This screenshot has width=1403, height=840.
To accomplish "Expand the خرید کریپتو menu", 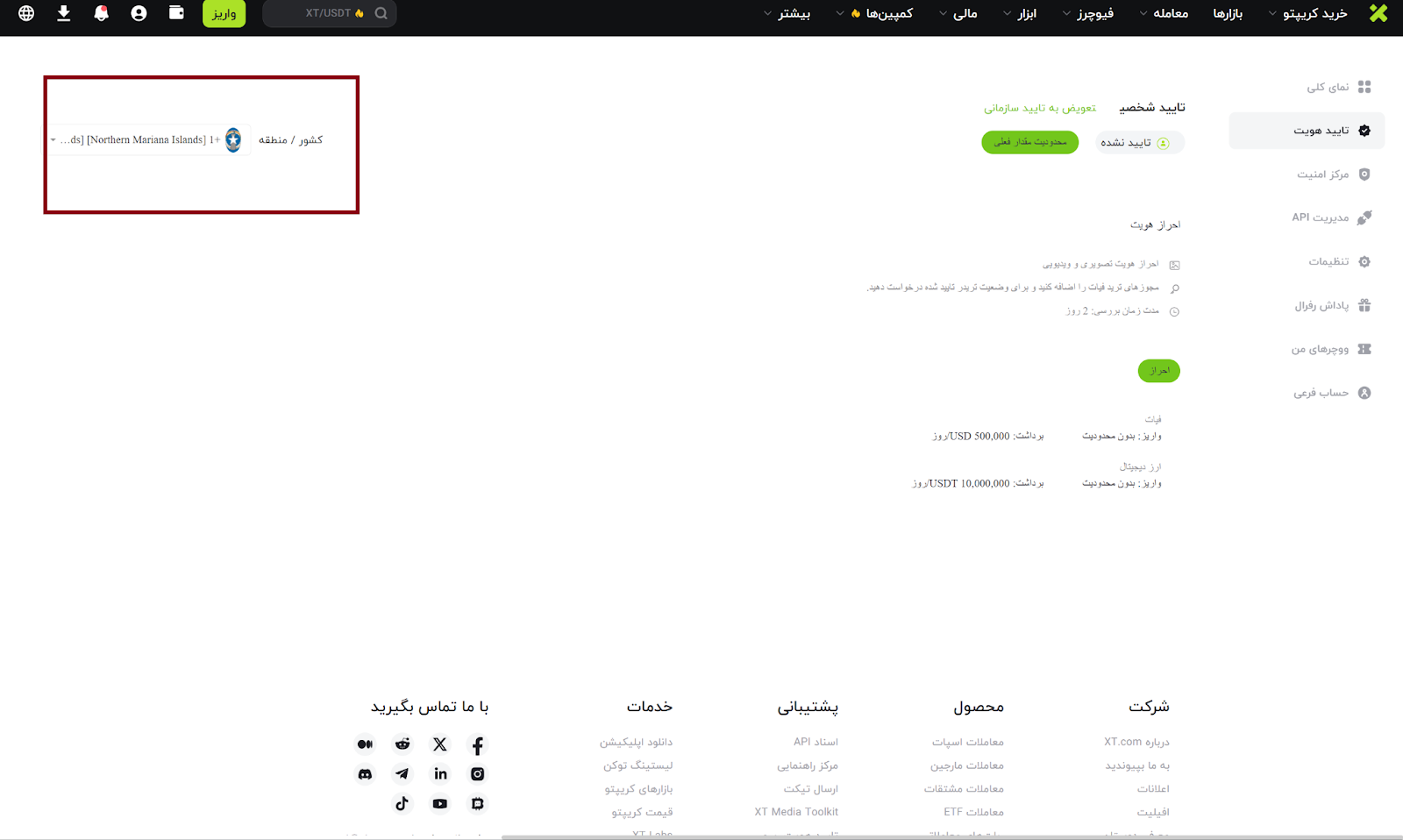I will tap(1308, 13).
